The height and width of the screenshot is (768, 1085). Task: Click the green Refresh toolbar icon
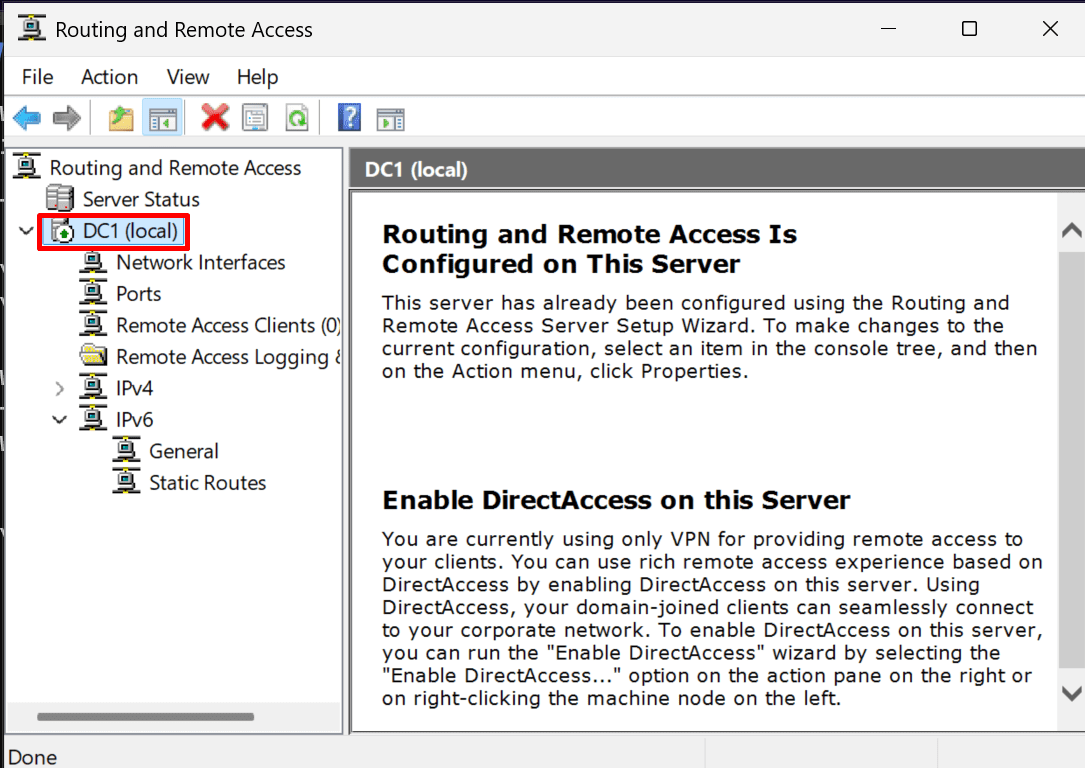pyautogui.click(x=298, y=118)
